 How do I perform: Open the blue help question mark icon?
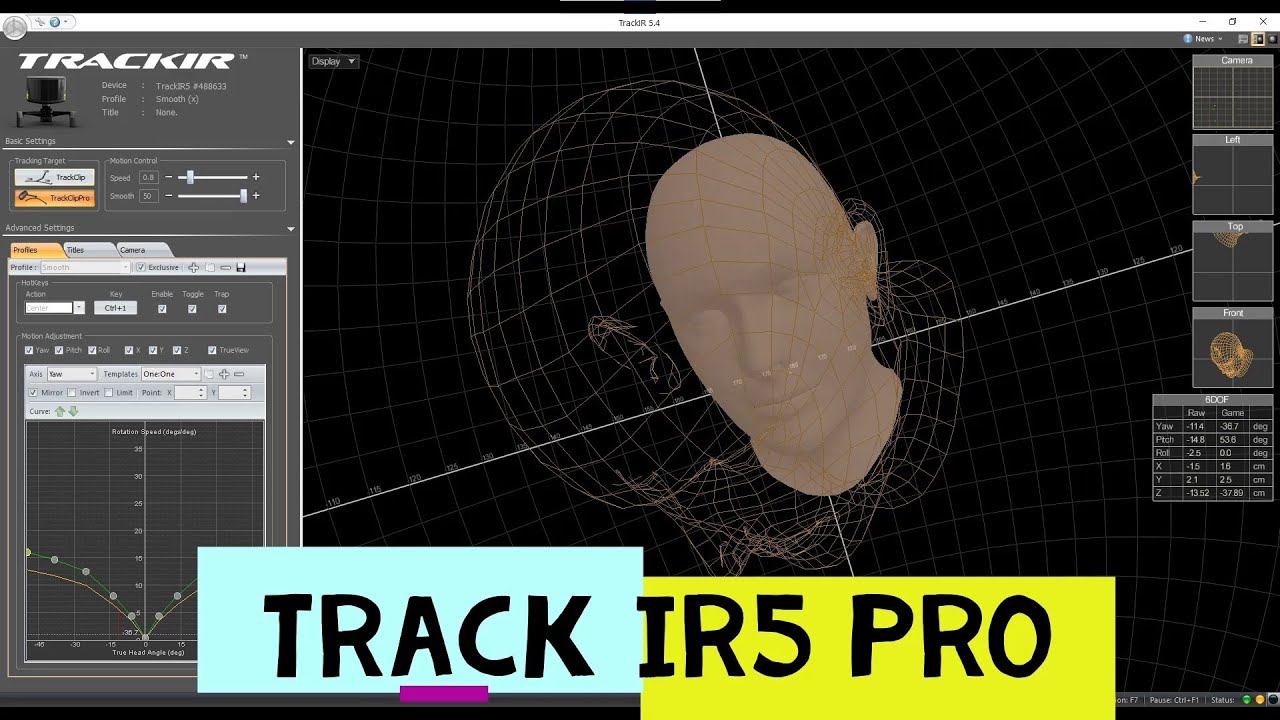(54, 22)
